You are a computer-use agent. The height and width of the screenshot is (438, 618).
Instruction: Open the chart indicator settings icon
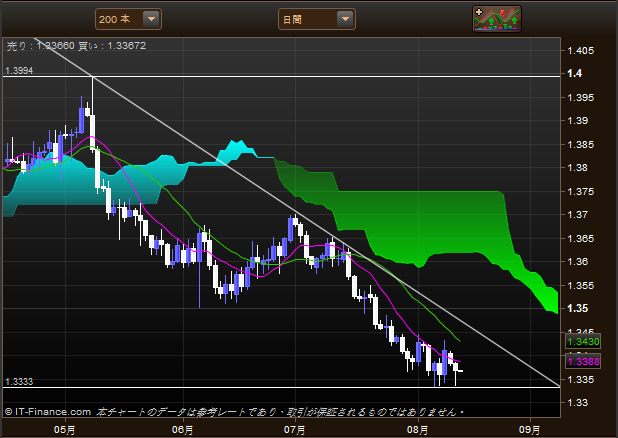click(497, 19)
